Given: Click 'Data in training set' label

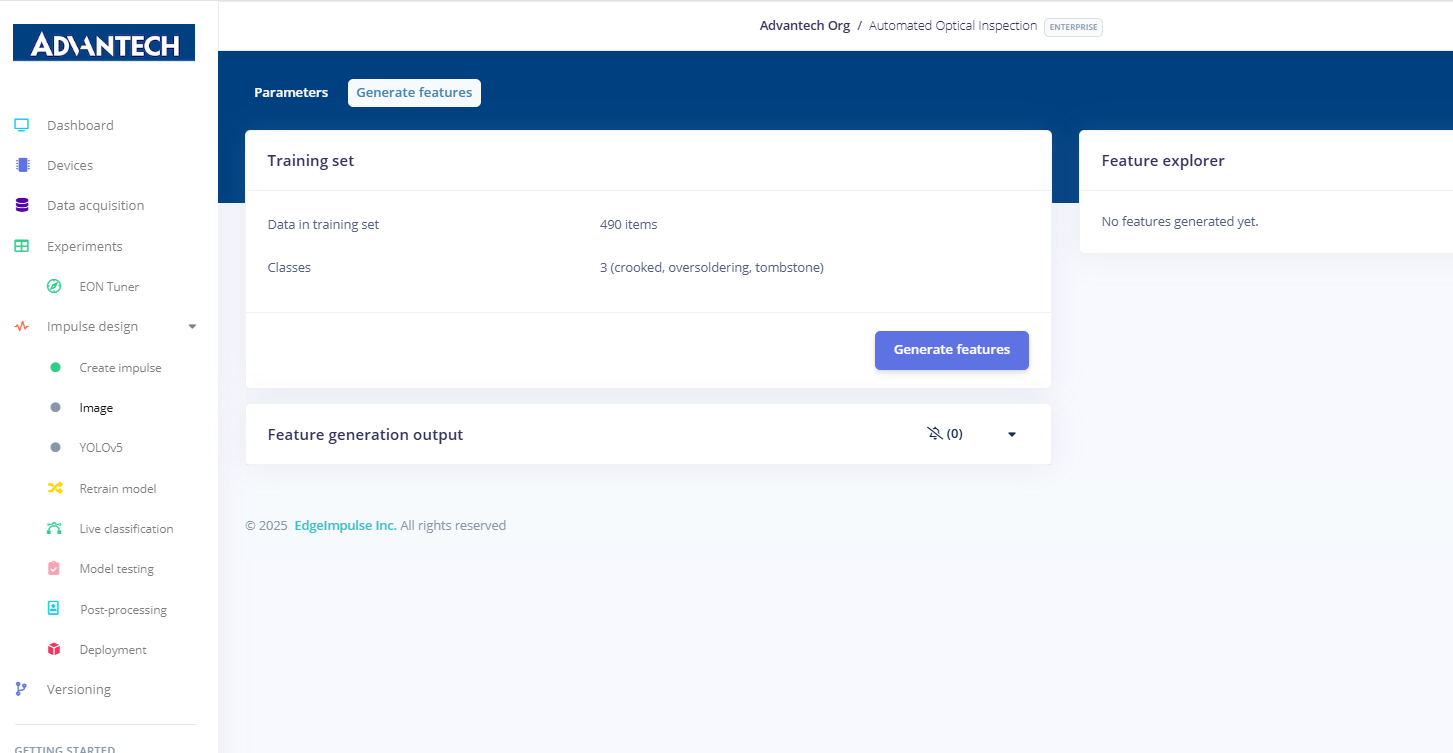Looking at the screenshot, I should [x=324, y=224].
